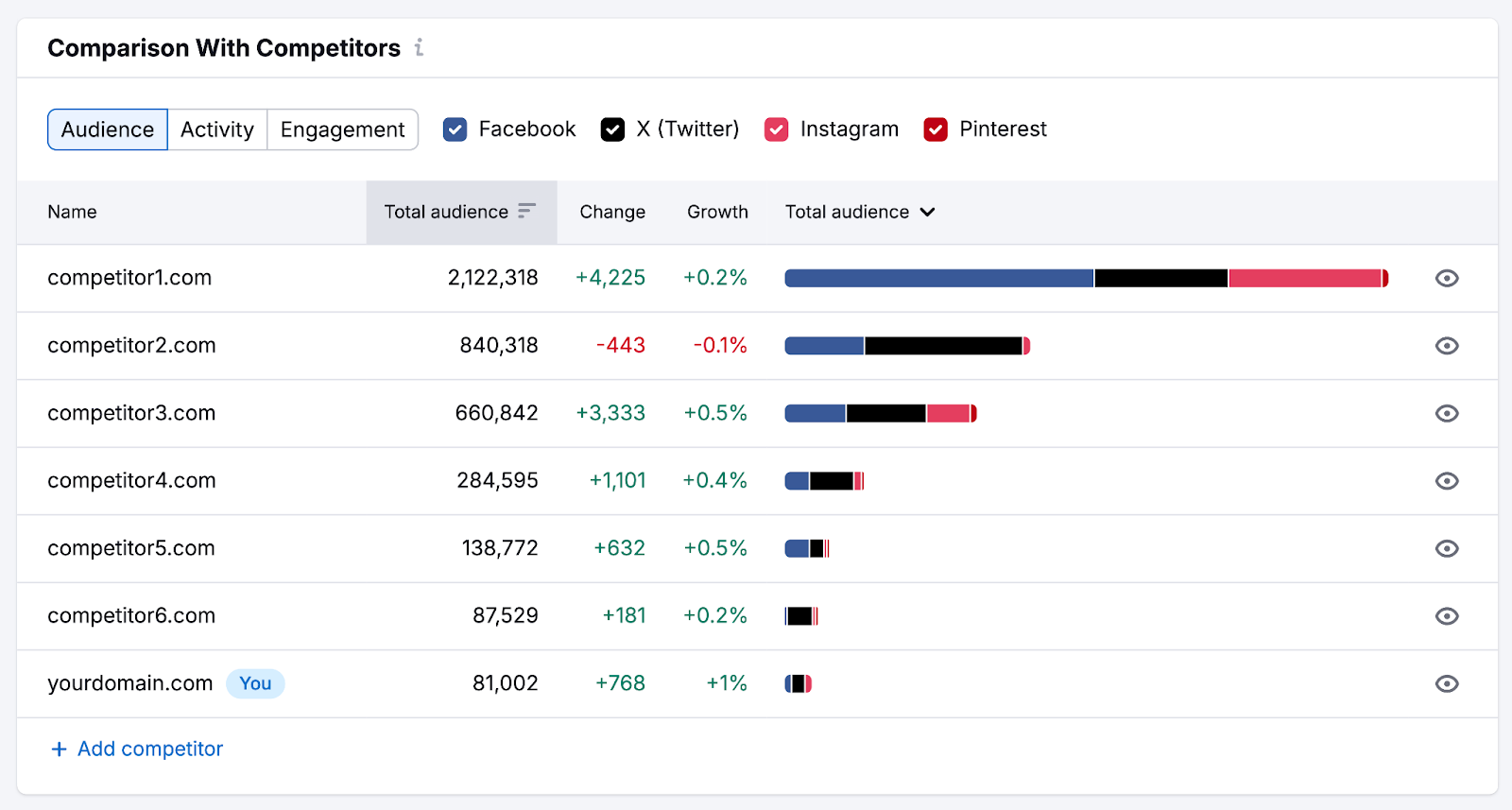
Task: Click competitor1.com Facebook blue bar segment
Action: [x=938, y=278]
